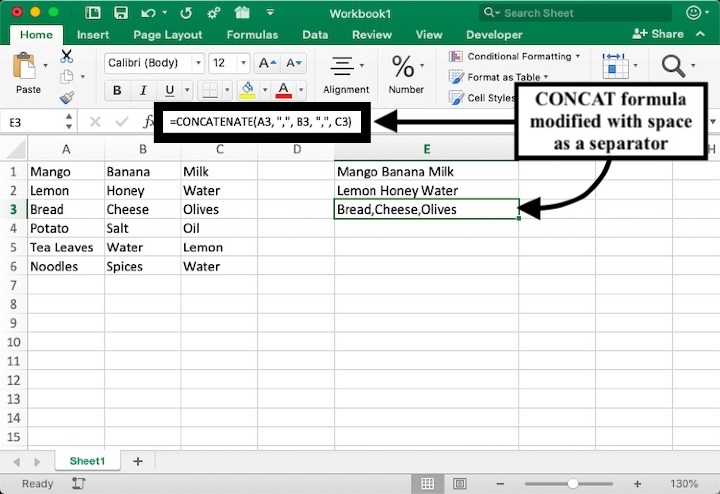This screenshot has width=720, height=494.
Task: Expand the Fill Color dropdown arrow
Action: [x=264, y=90]
